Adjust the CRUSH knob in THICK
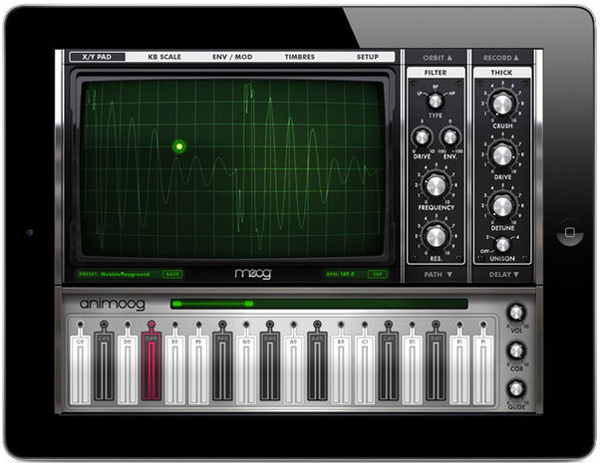 502,104
